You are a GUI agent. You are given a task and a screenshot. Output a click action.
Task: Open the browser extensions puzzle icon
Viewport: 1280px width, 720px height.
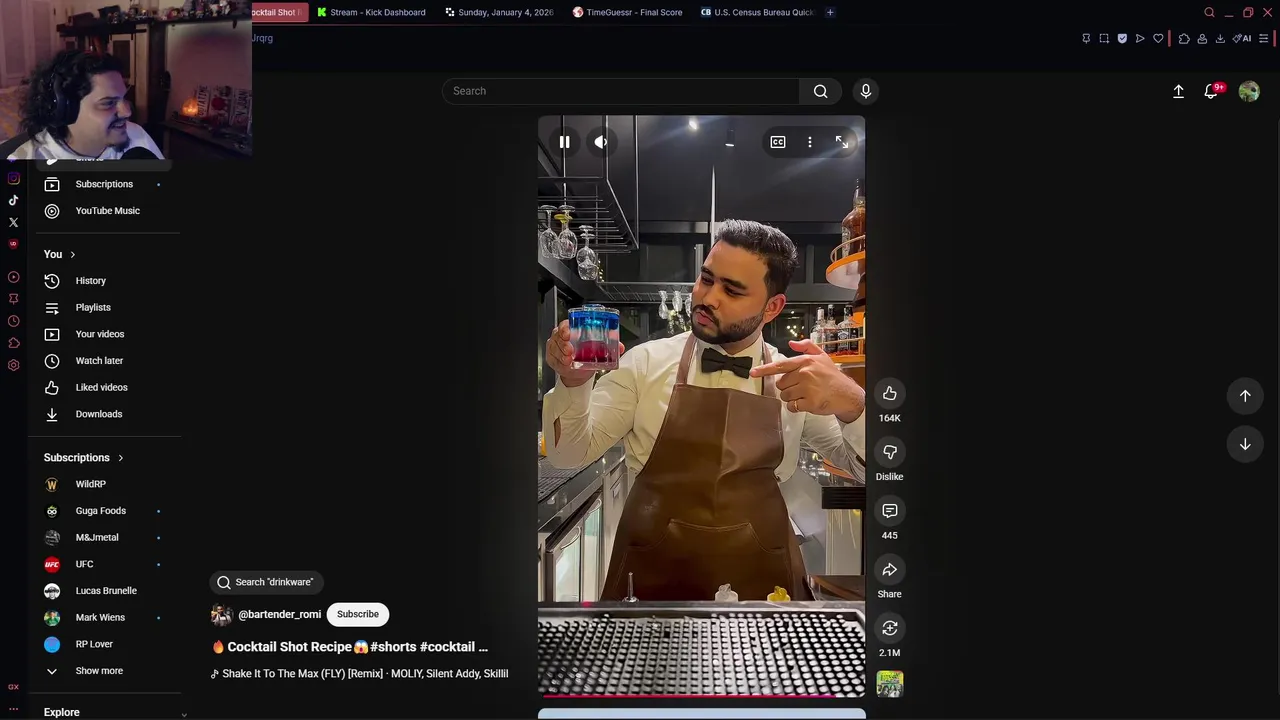click(x=1184, y=38)
